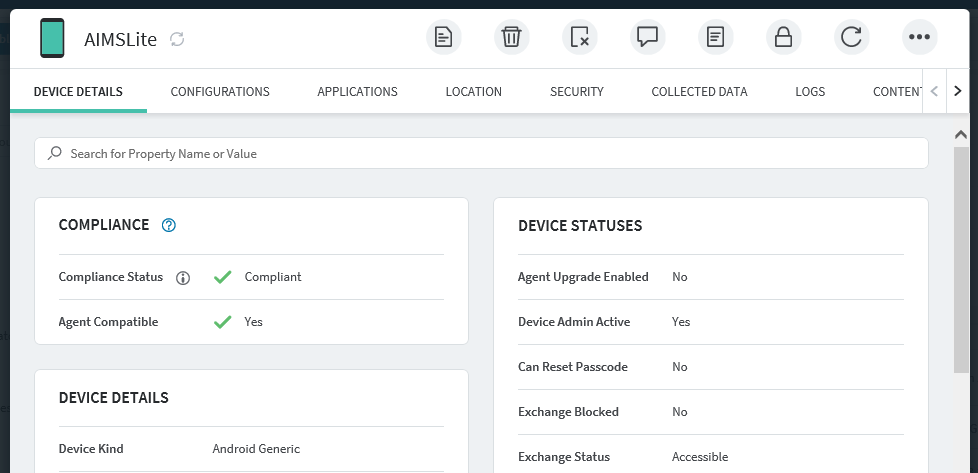The width and height of the screenshot is (978, 473).
Task: Click the vertical scrollbar up arrow
Action: coord(960,134)
